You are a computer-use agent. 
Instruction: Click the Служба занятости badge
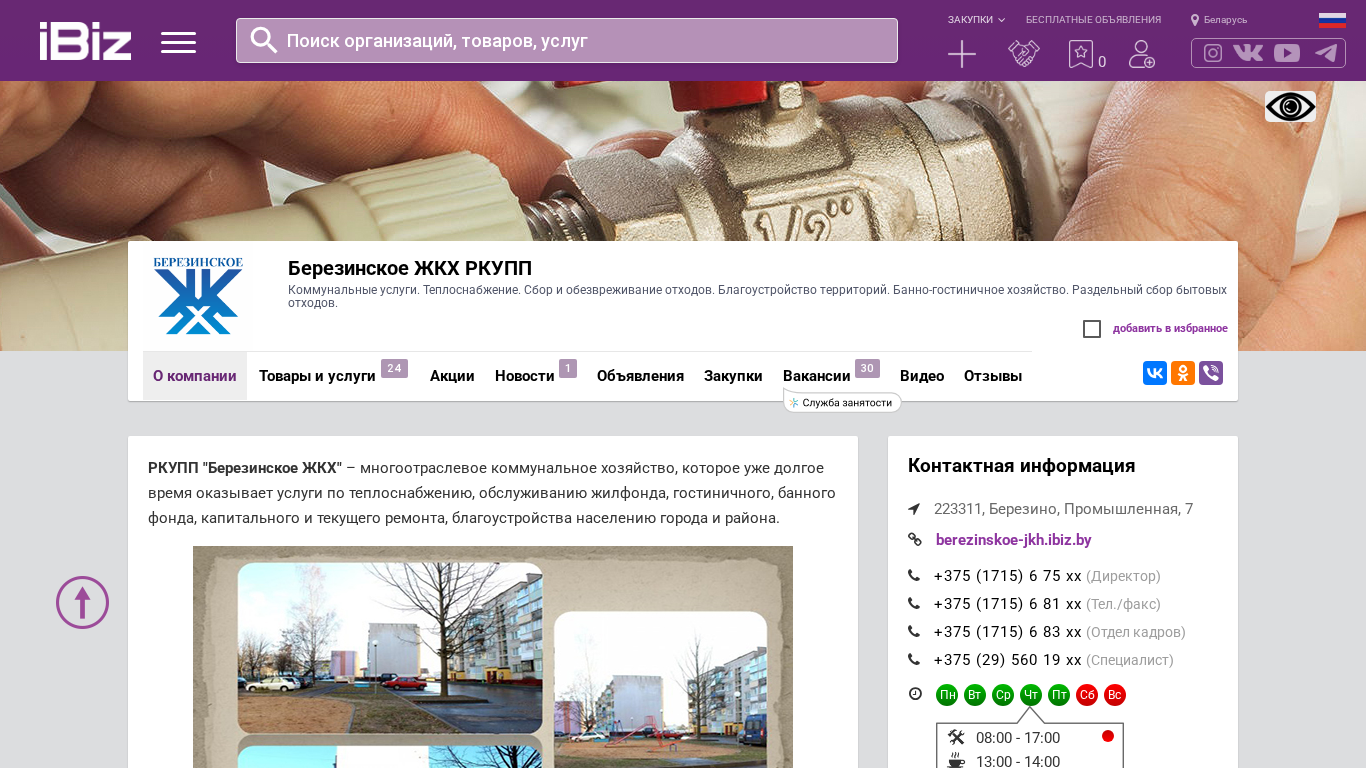tap(843, 403)
